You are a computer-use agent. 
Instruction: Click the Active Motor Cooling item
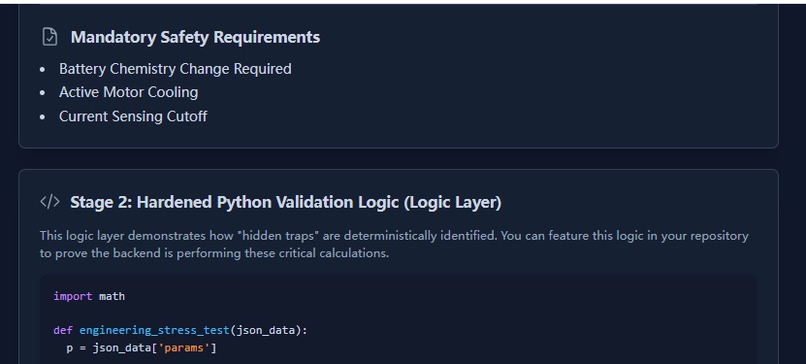(x=129, y=93)
